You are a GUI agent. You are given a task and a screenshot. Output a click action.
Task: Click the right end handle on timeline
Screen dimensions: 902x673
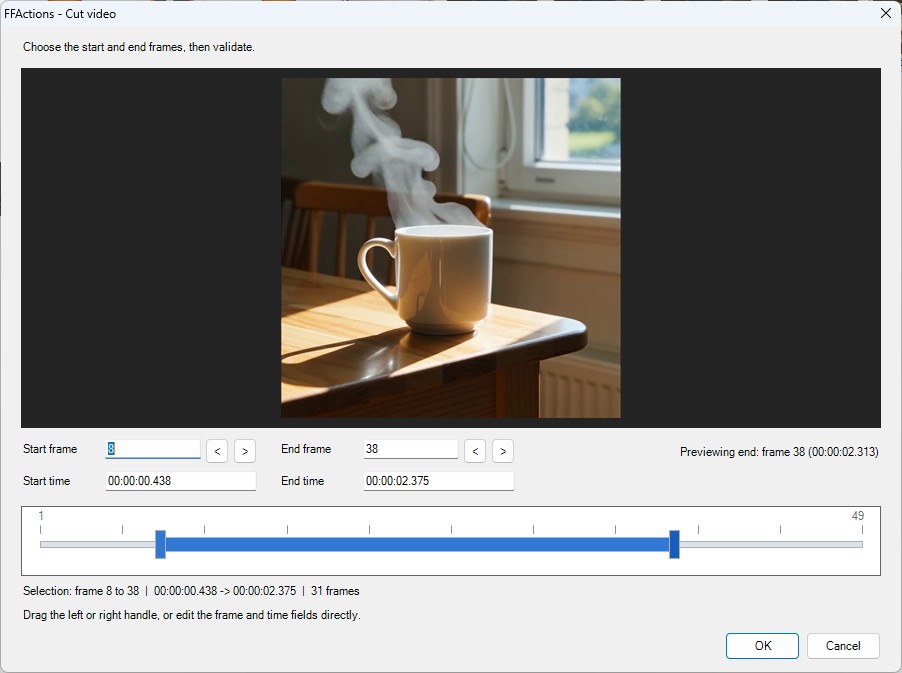[x=674, y=544]
